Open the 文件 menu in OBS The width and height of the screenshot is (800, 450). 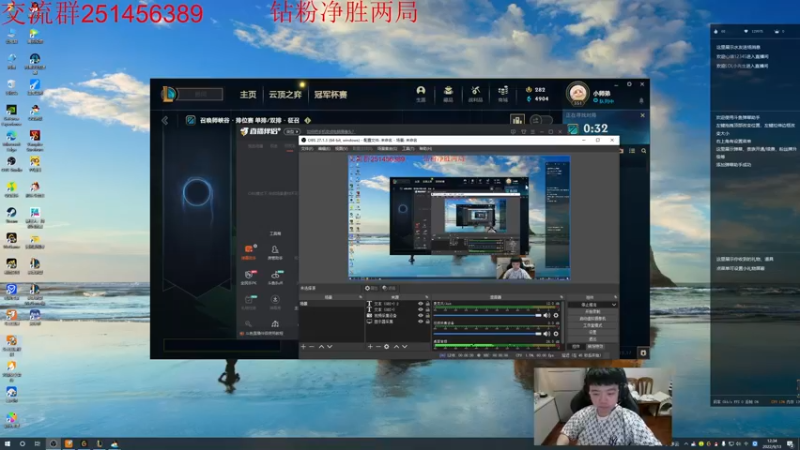(x=307, y=149)
